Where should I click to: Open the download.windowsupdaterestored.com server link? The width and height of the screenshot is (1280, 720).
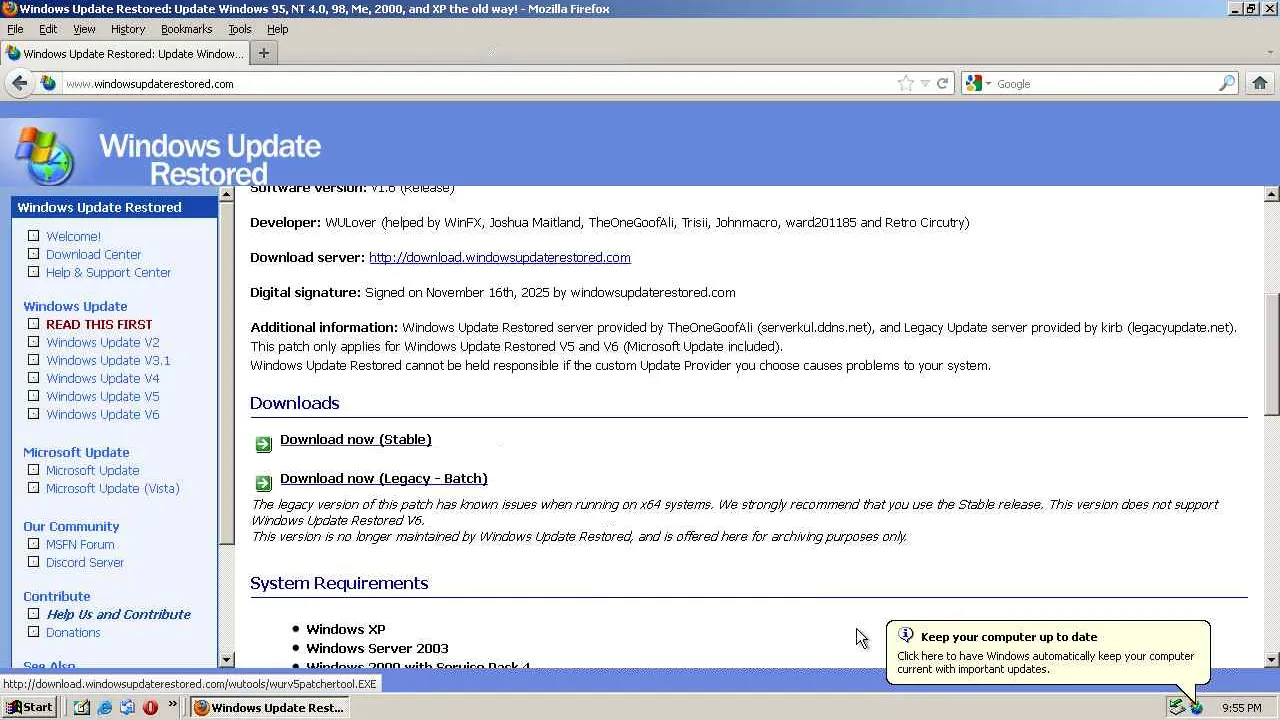500,257
